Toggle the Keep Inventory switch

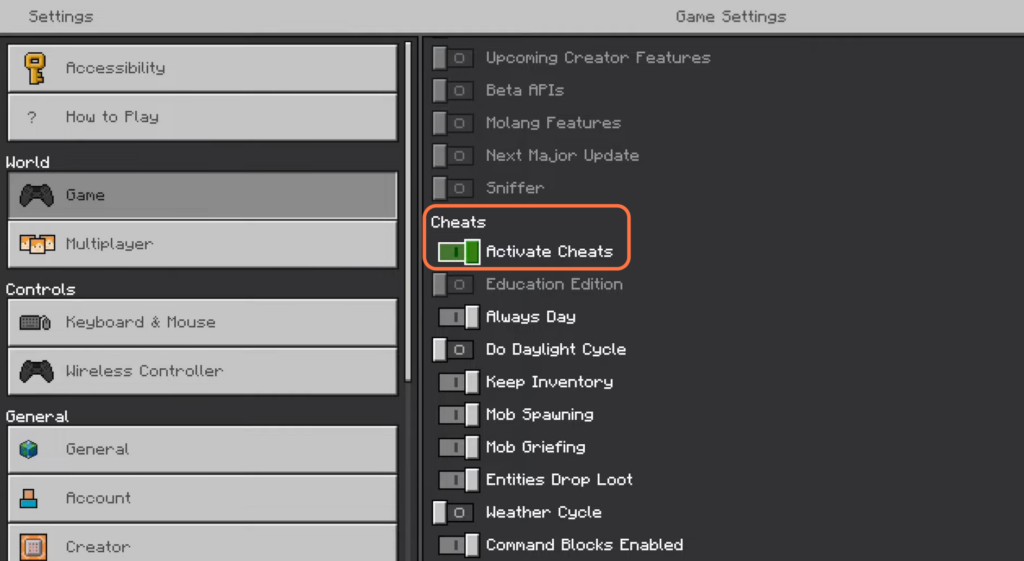tap(459, 382)
